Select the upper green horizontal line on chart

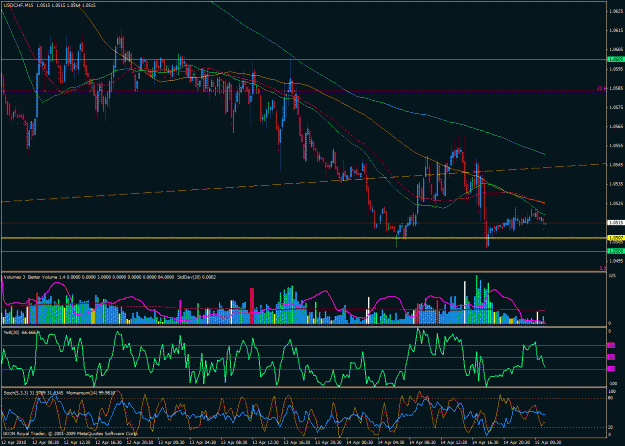coord(303,59)
